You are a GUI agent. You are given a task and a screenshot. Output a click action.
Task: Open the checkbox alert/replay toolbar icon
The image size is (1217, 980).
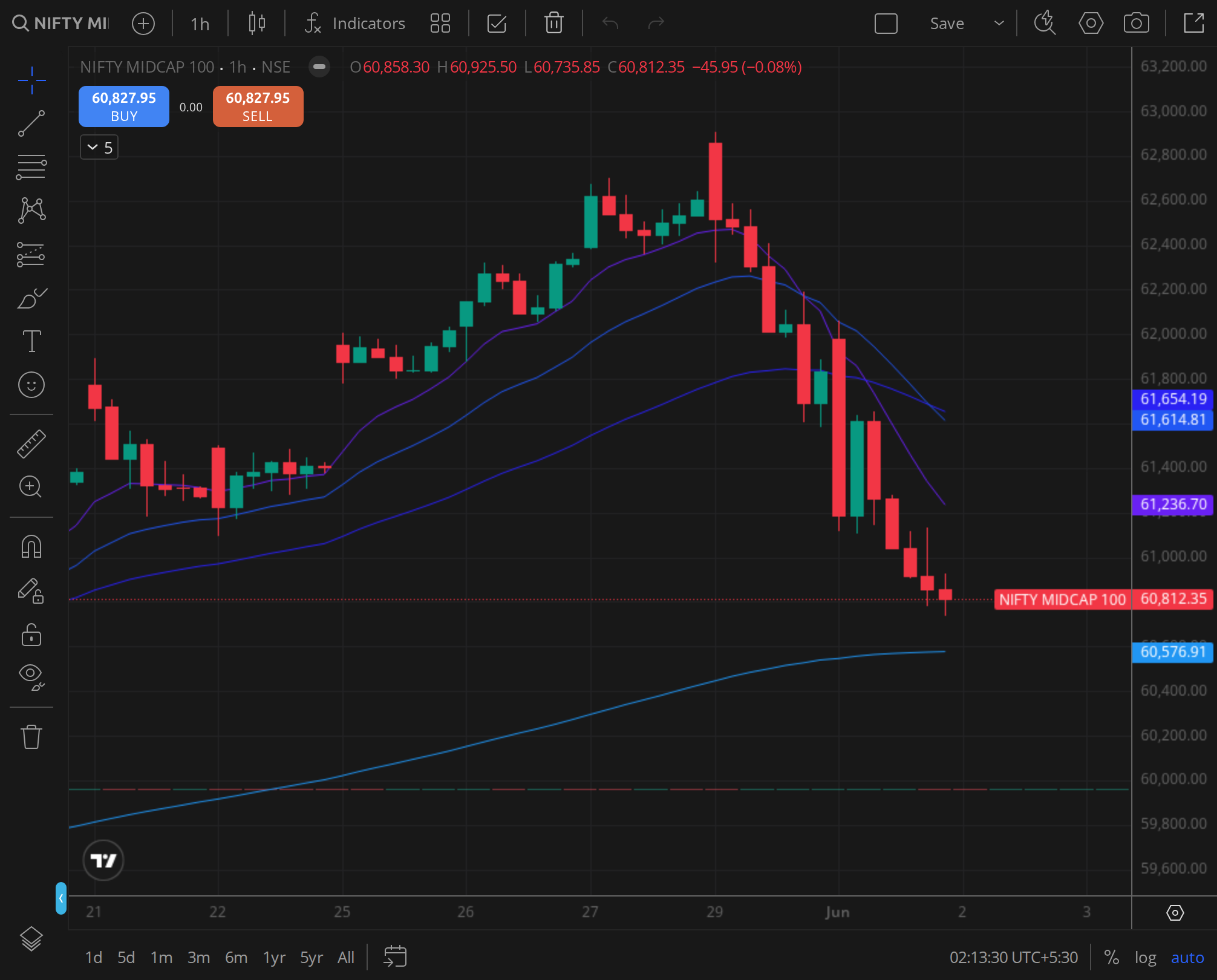497,24
